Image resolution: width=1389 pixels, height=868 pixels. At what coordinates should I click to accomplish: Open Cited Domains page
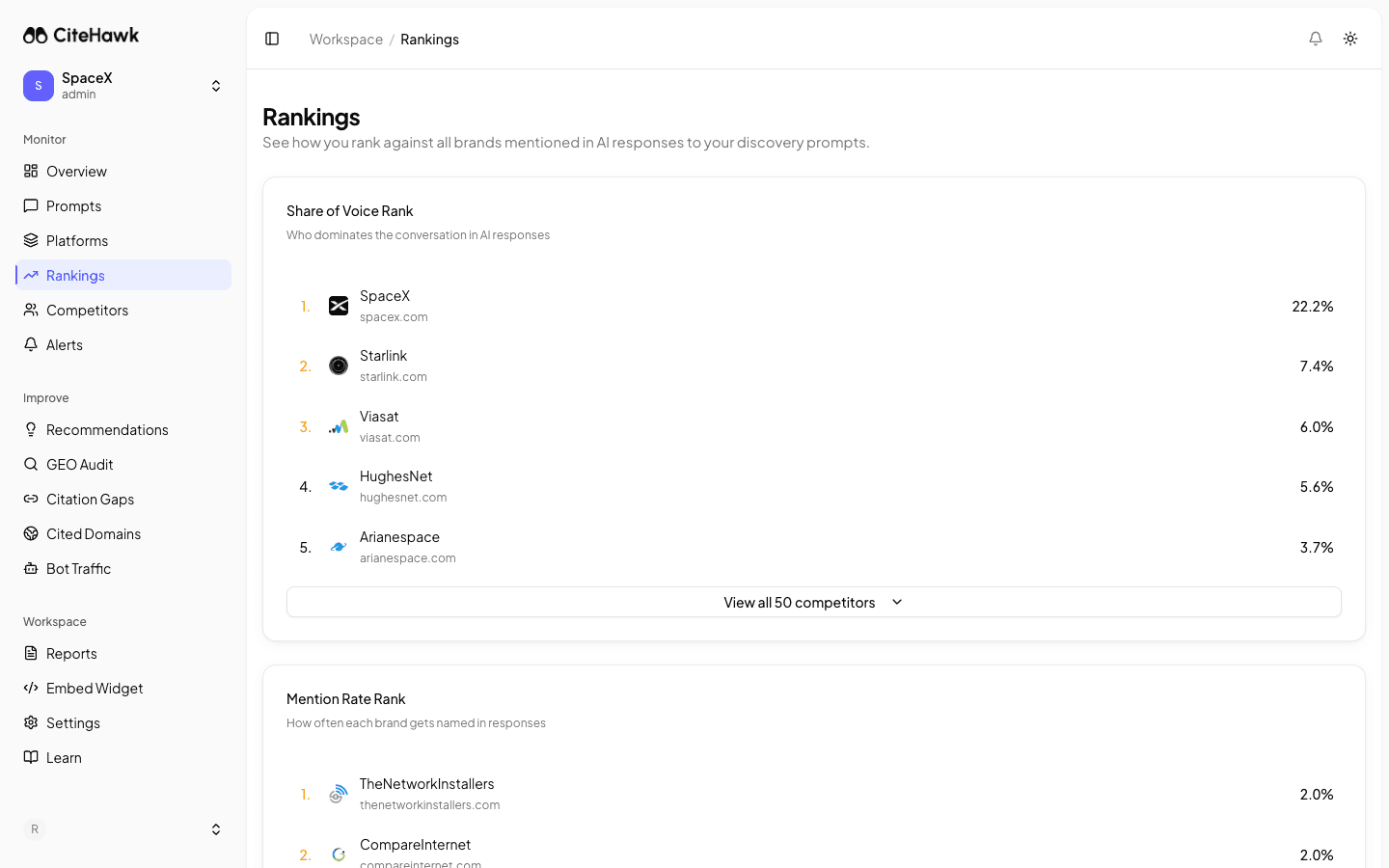123,533
